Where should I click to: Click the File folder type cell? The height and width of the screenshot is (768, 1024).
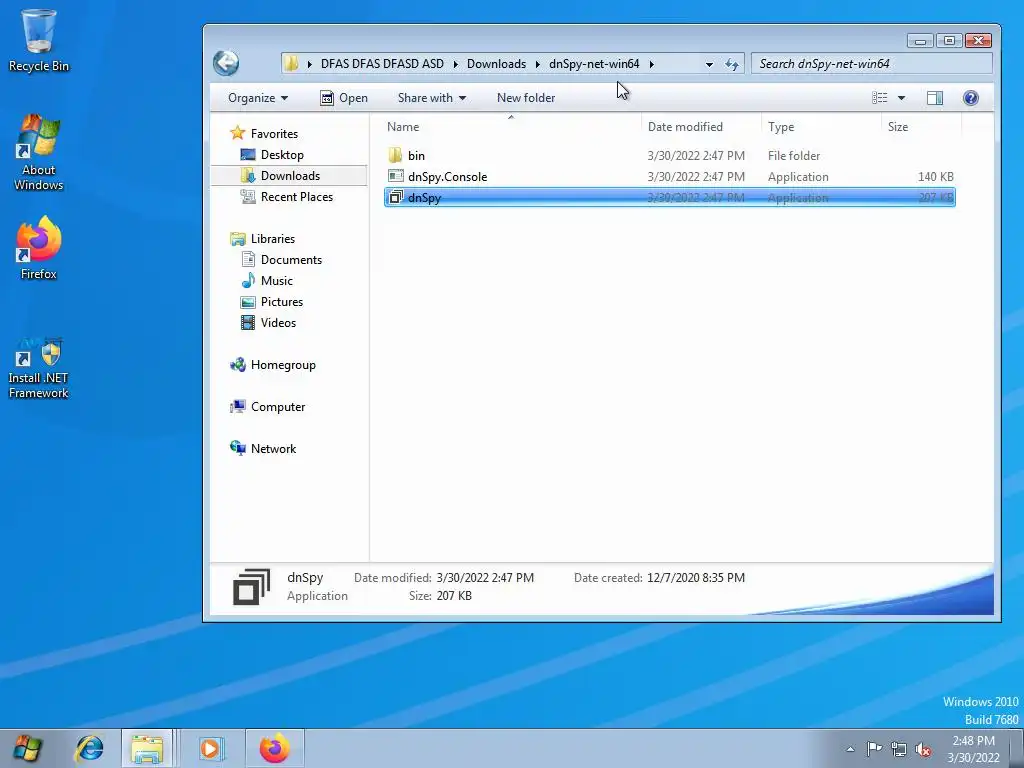pyautogui.click(x=793, y=155)
